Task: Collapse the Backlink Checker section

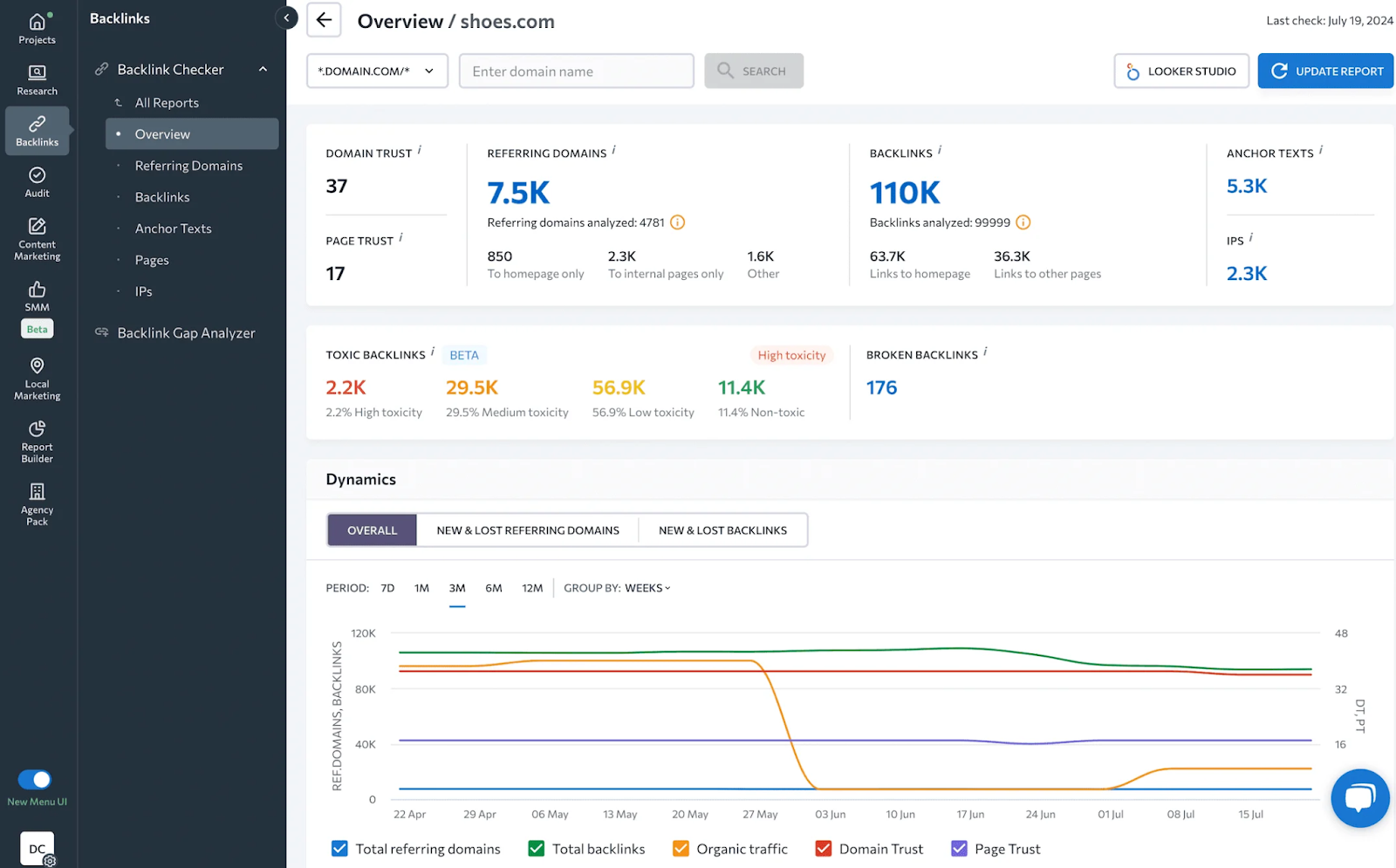Action: (263, 69)
